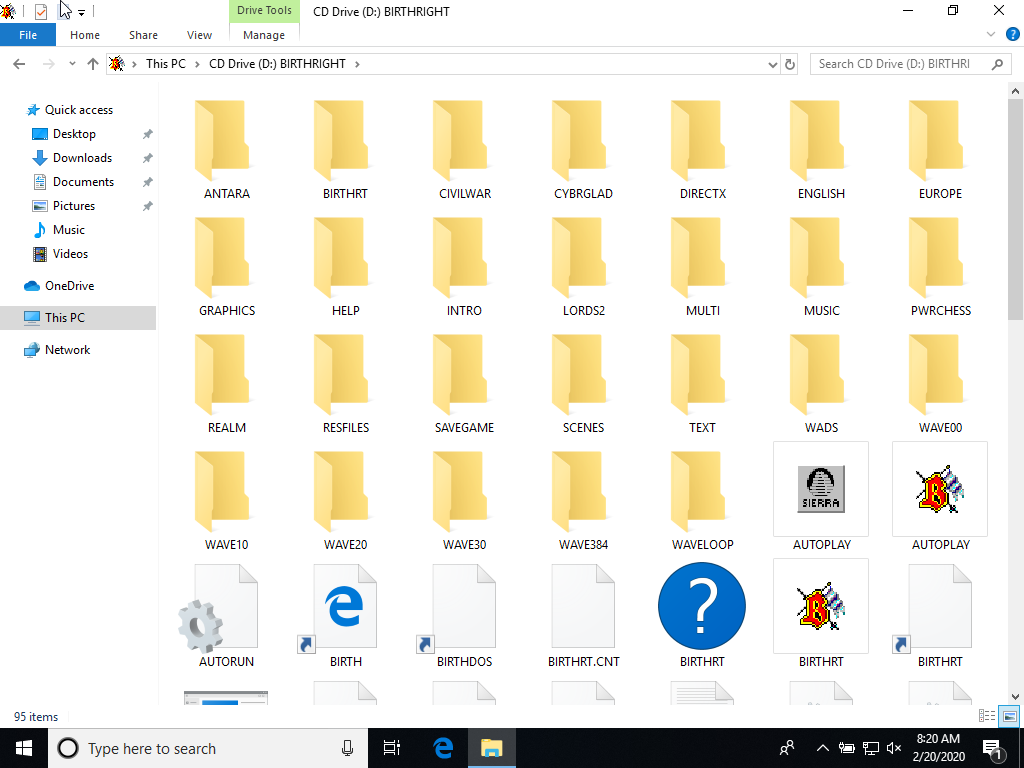Image resolution: width=1024 pixels, height=768 pixels.
Task: Select the HELP folder
Action: click(x=345, y=267)
